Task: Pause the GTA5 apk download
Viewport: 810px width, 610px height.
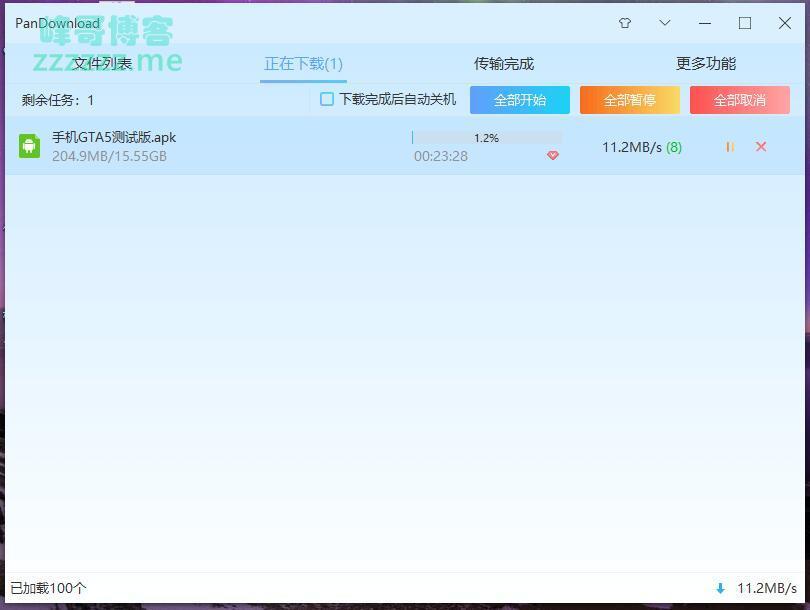Action: [x=730, y=147]
